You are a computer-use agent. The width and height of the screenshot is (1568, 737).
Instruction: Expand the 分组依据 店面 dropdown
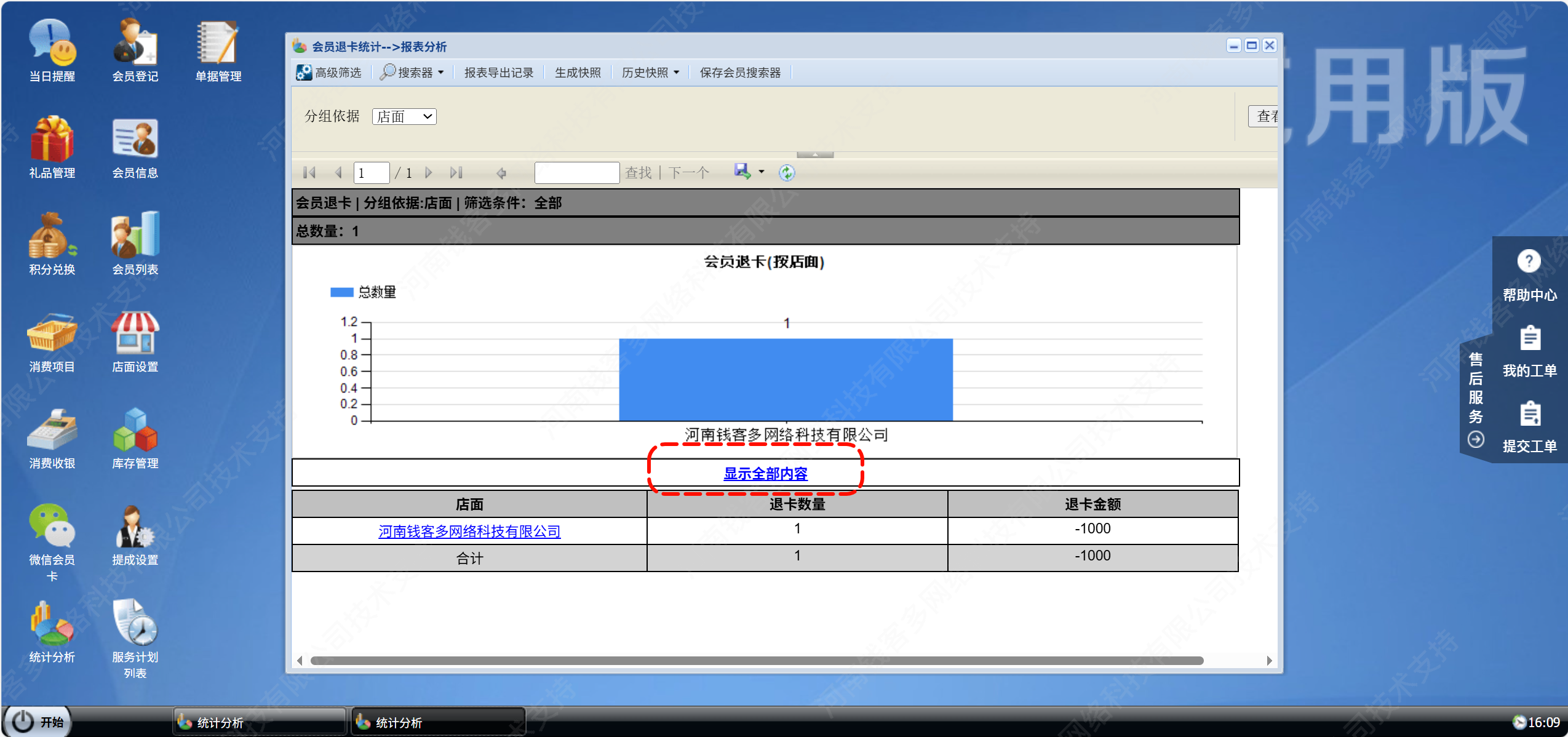pos(404,116)
